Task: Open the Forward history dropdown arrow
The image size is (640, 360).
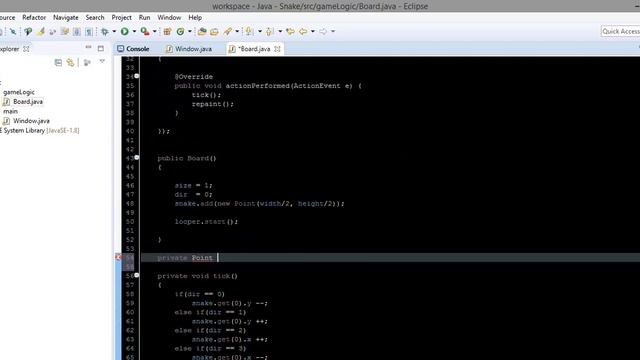Action: [x=333, y=31]
